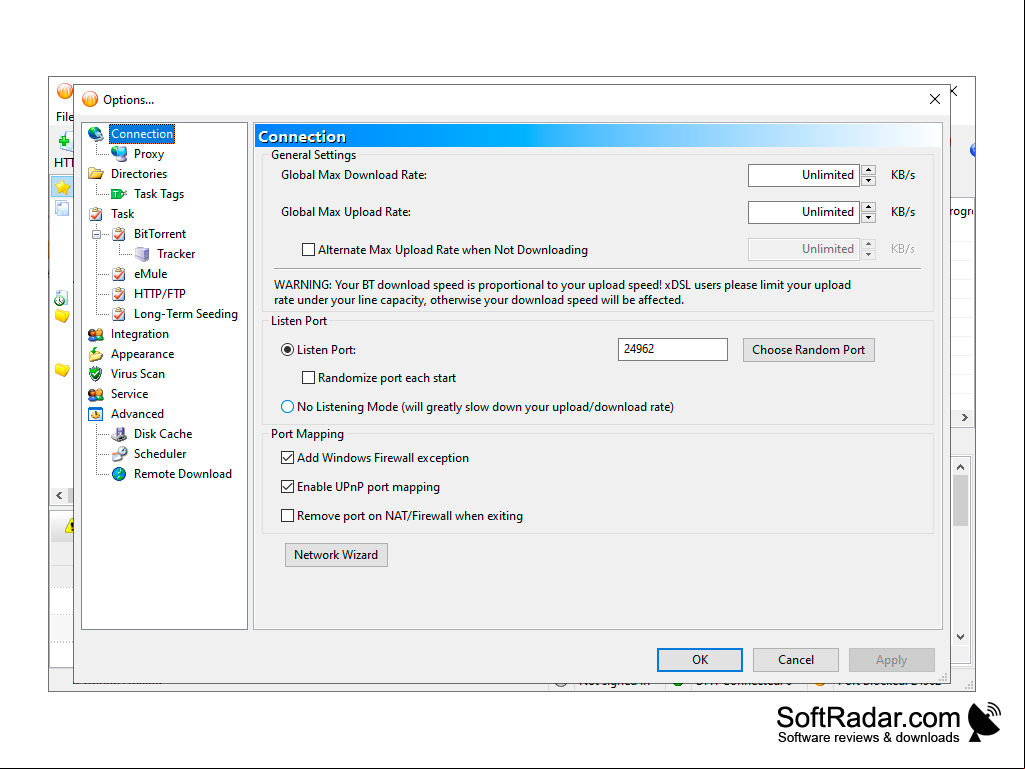Disable Enable UPnP port mapping

point(287,487)
